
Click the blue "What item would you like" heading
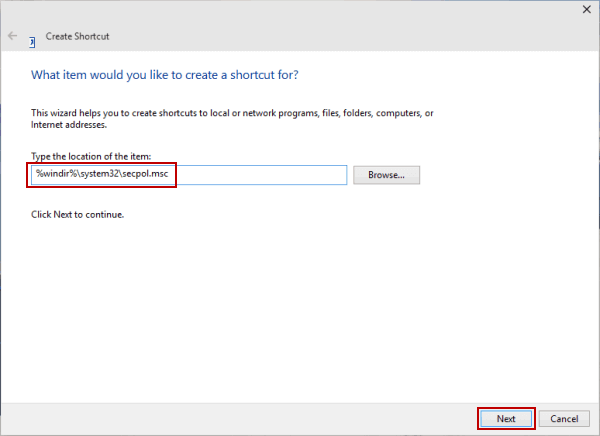(165, 75)
